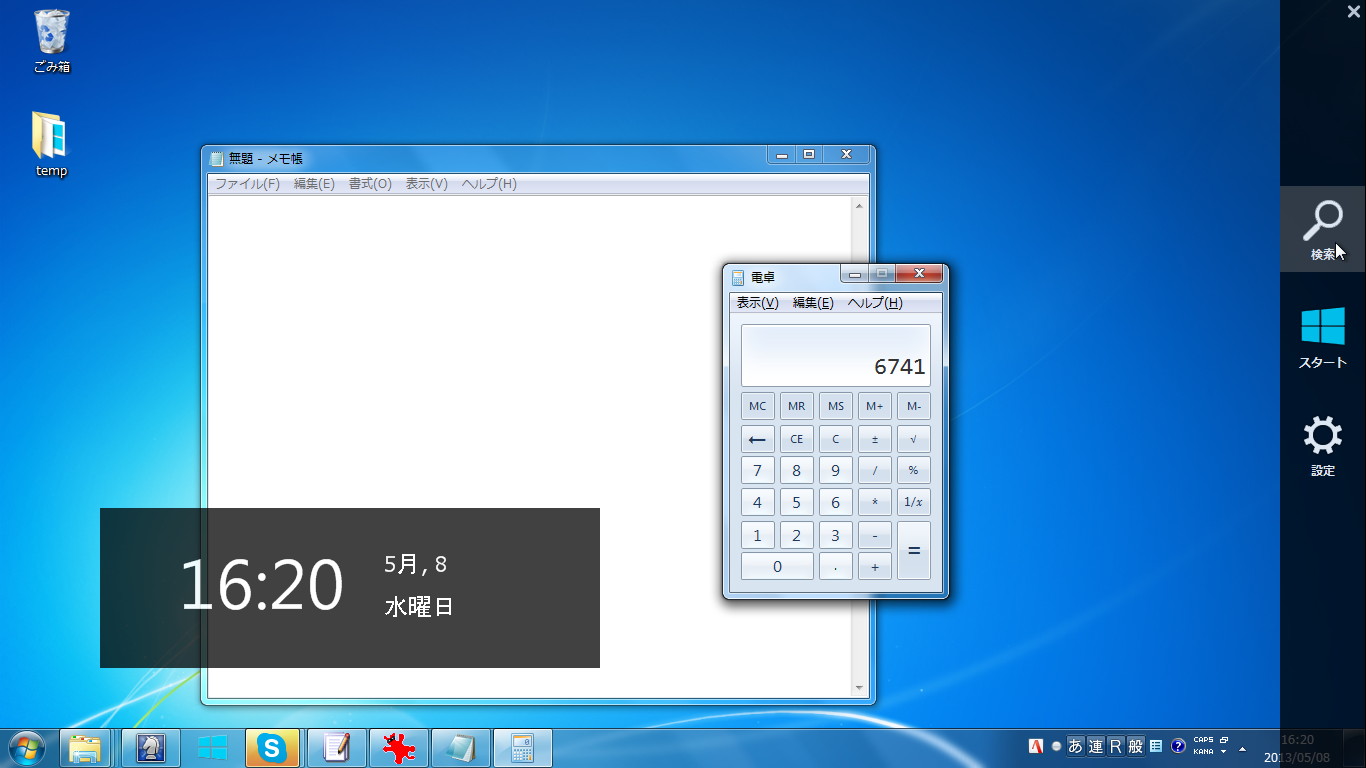The image size is (1366, 768).
Task: Open the スタート Windows logo charm
Action: click(1322, 337)
